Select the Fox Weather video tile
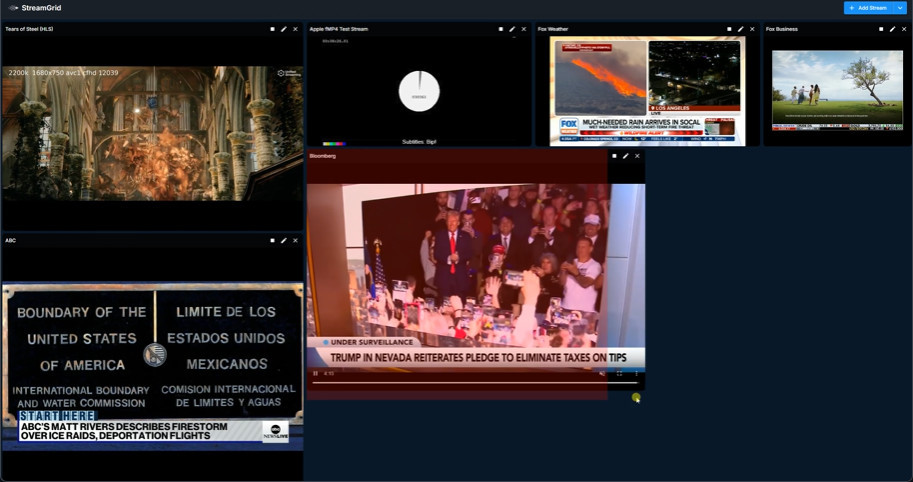Viewport: 913px width, 482px height. coord(647,91)
